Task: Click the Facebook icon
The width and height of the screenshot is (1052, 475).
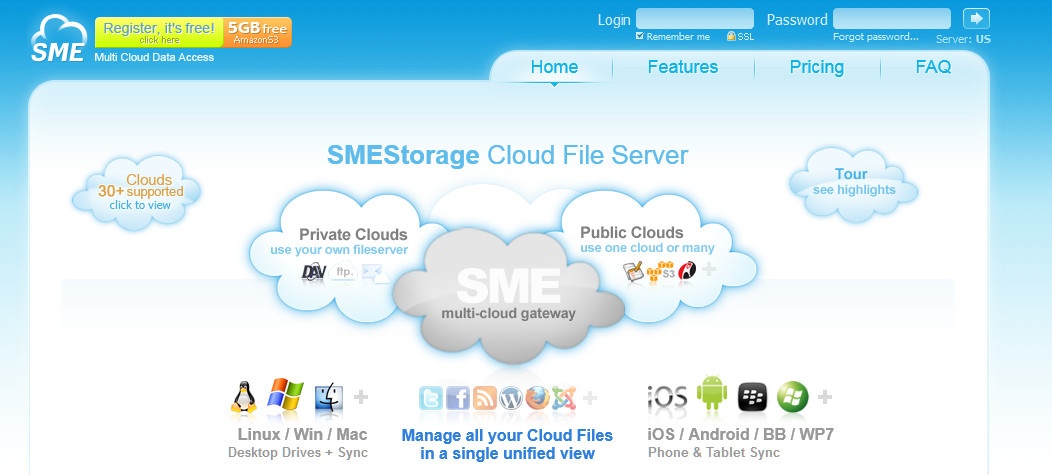Action: click(x=458, y=398)
